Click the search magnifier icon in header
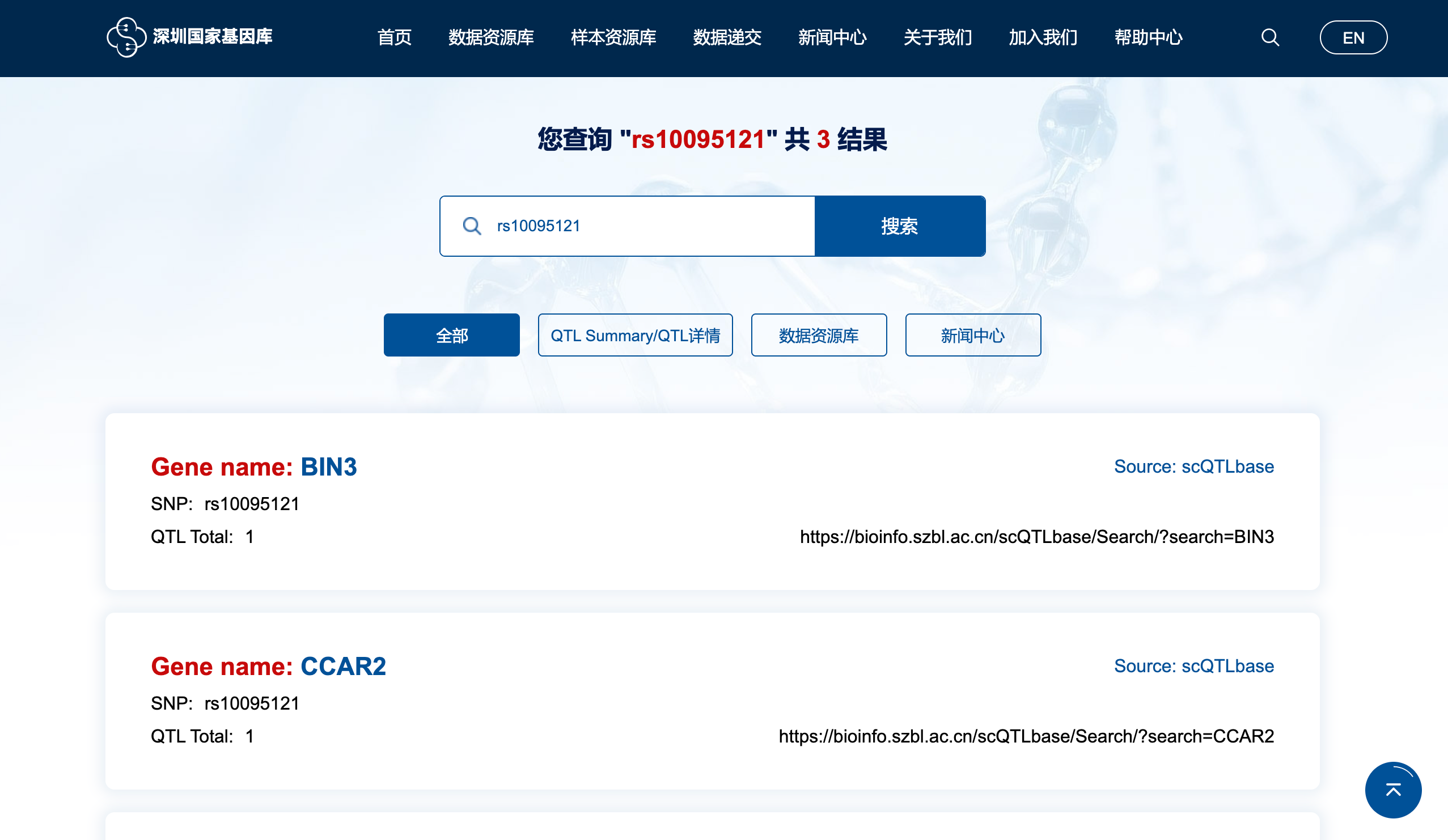 click(x=1269, y=38)
